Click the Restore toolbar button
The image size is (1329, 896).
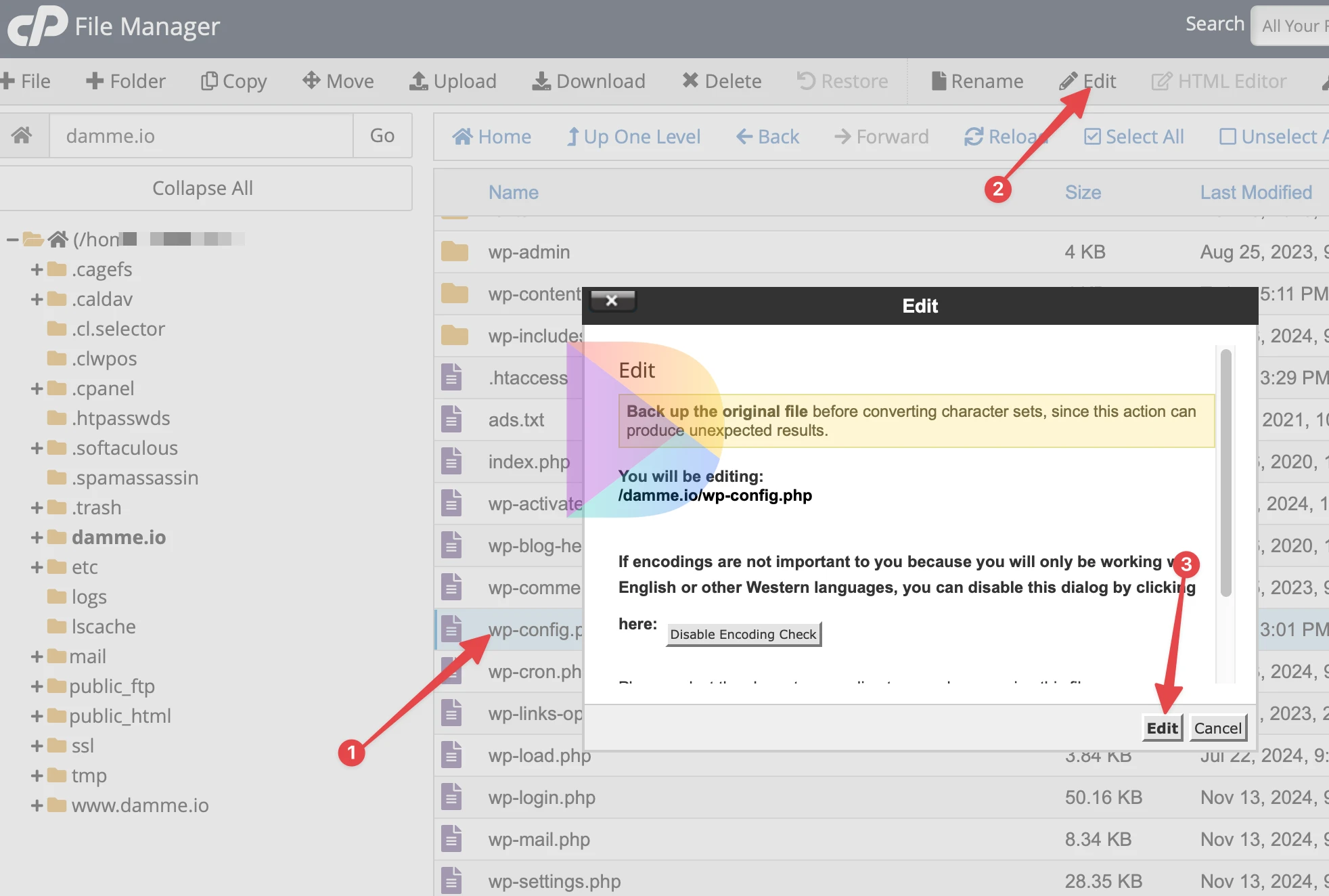pos(842,81)
